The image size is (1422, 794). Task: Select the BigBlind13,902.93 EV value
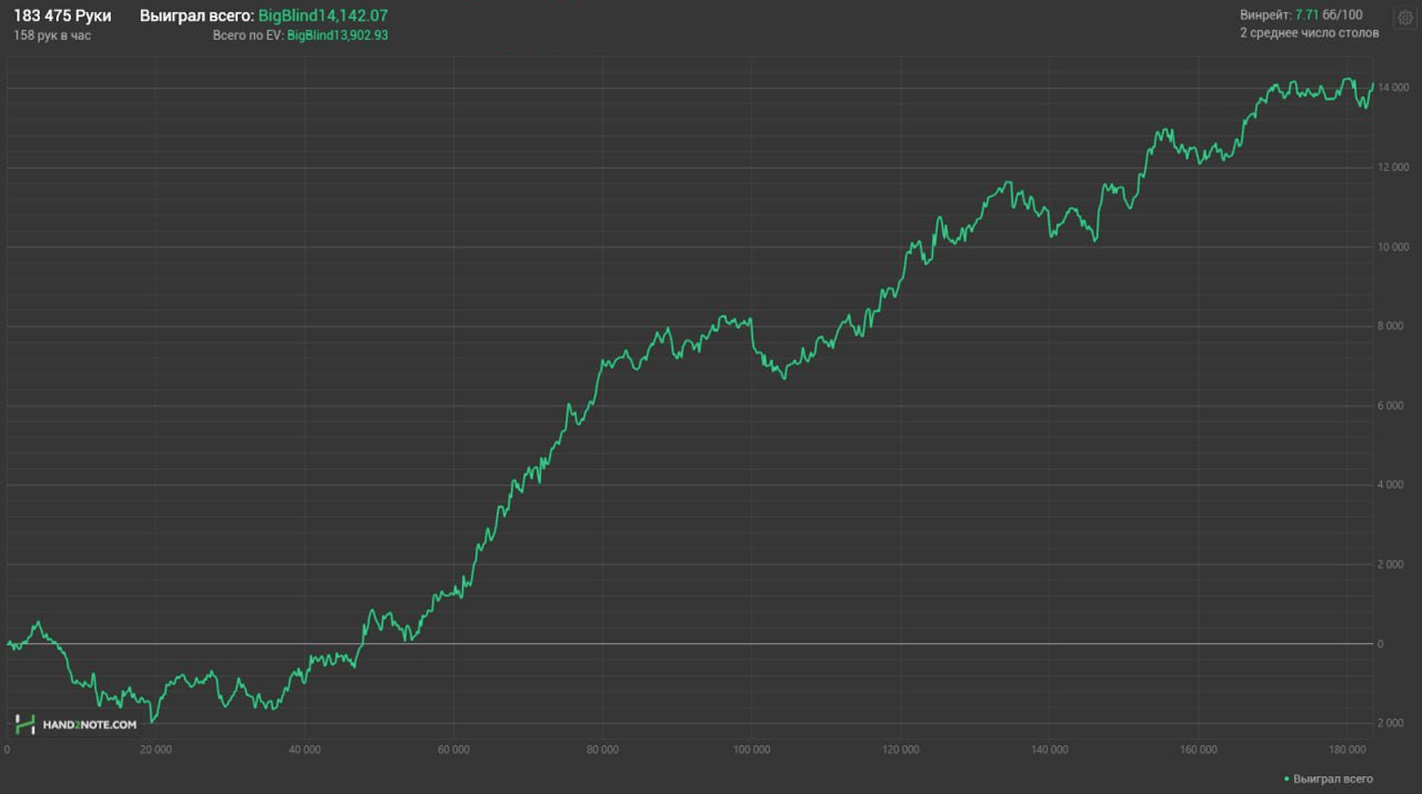point(337,35)
